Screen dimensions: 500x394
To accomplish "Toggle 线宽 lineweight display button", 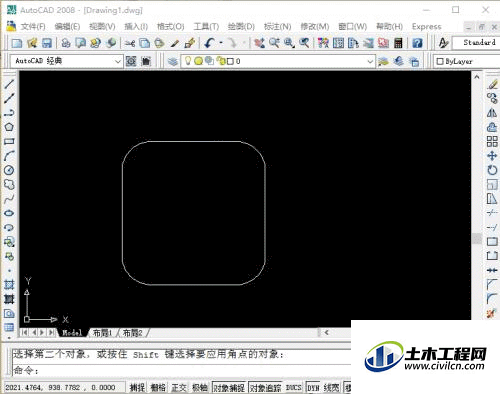I will pos(331,388).
